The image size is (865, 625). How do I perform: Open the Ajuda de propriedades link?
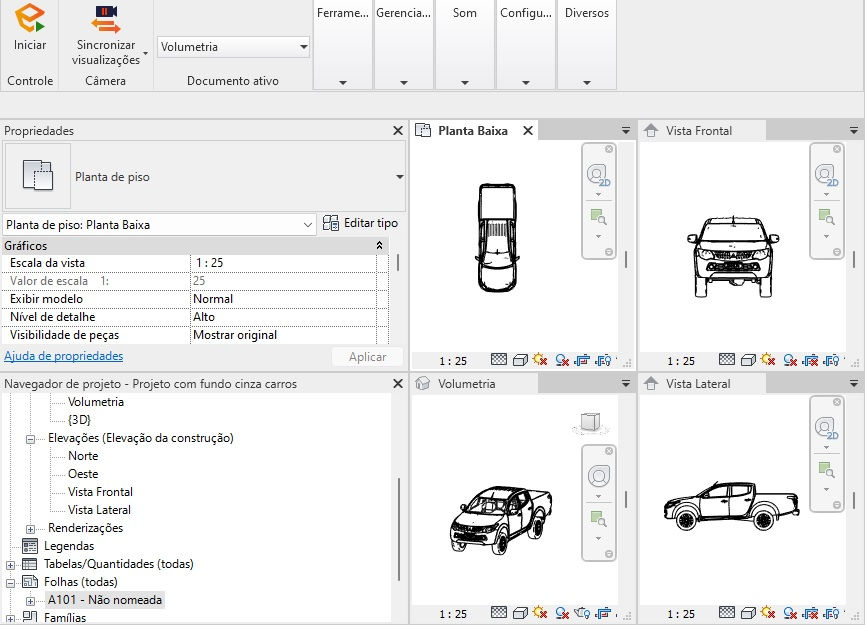coord(63,356)
